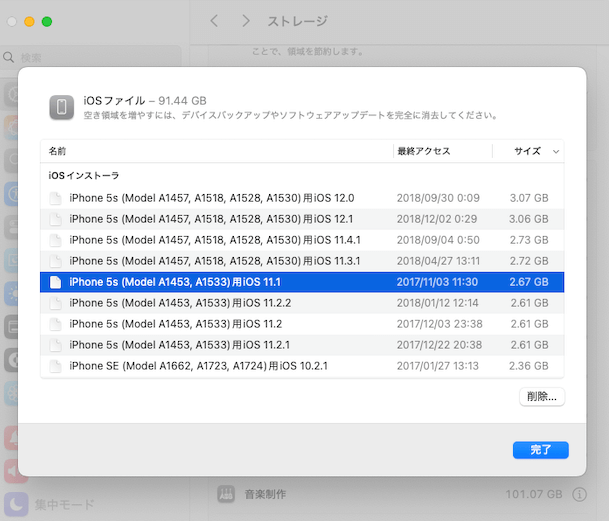Image resolution: width=609 pixels, height=521 pixels.
Task: Click the 完了 button
Action: point(540,450)
